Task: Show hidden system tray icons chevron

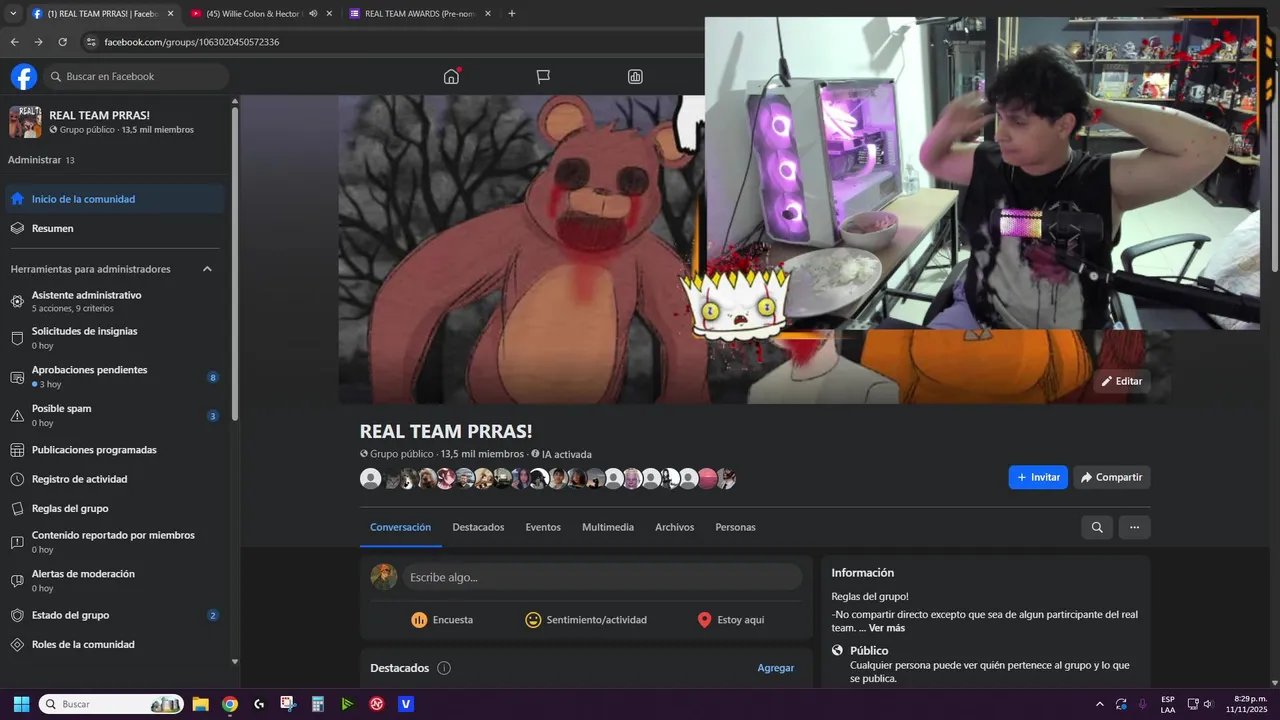Action: [x=1100, y=704]
